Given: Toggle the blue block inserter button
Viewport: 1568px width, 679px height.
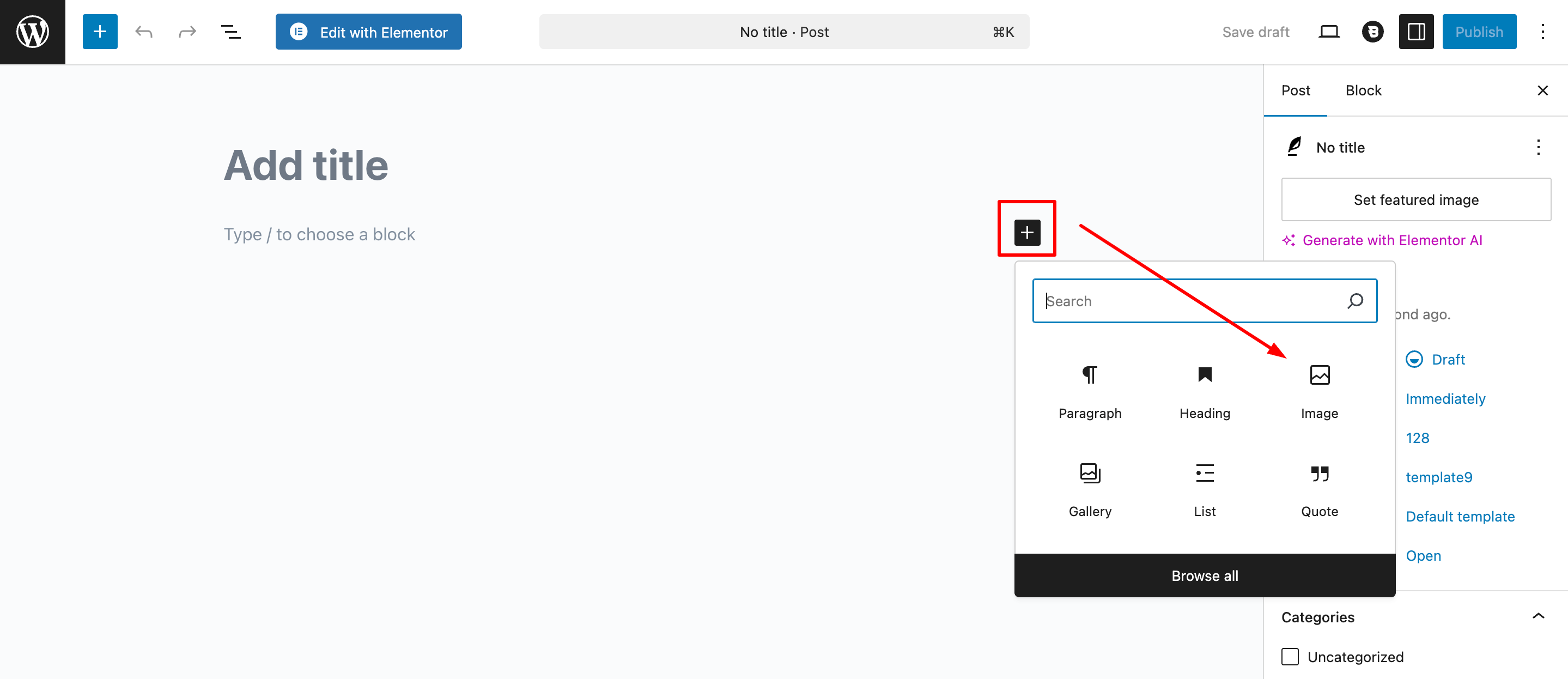Looking at the screenshot, I should [100, 32].
